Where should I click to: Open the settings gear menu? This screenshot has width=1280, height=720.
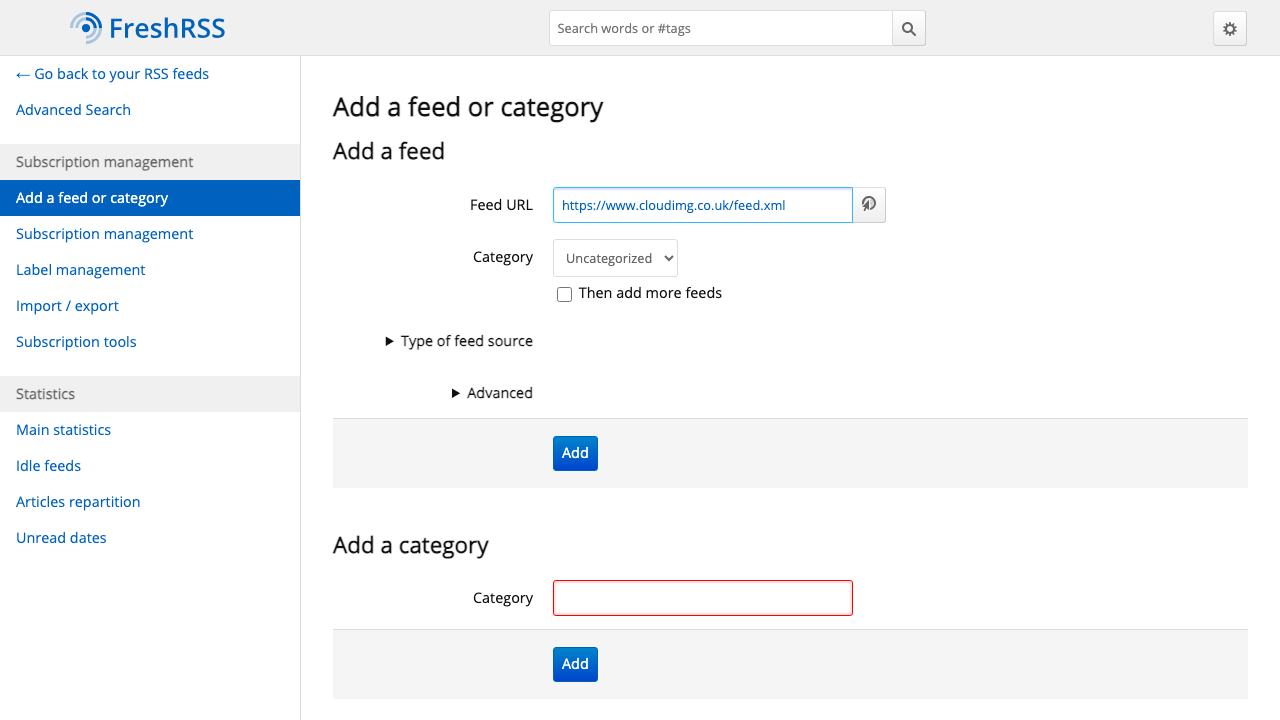1230,28
